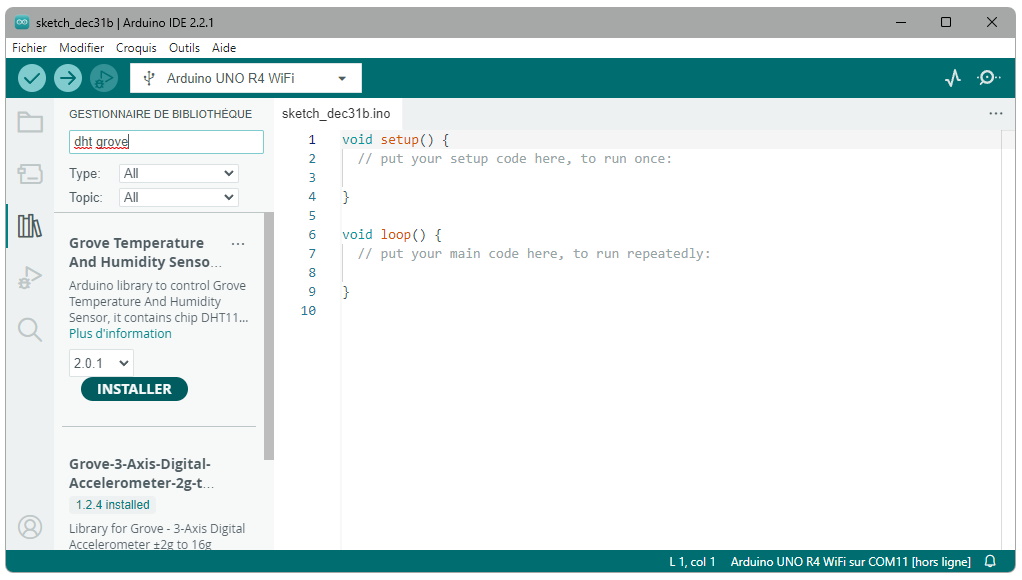Open the Croquis menu
1022x580 pixels.
[136, 47]
